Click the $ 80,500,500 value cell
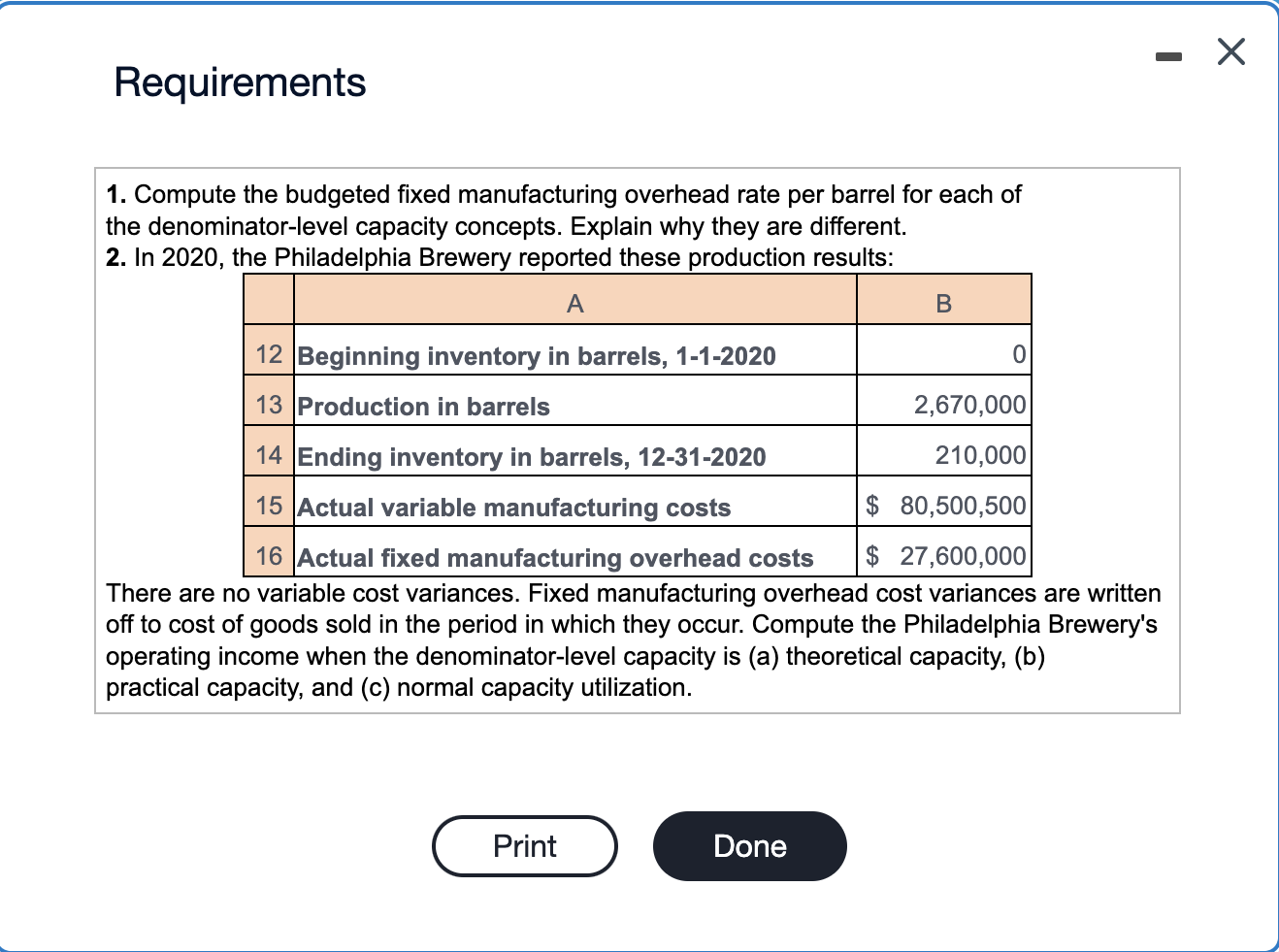Screen dimensions: 1279x952 [942, 506]
